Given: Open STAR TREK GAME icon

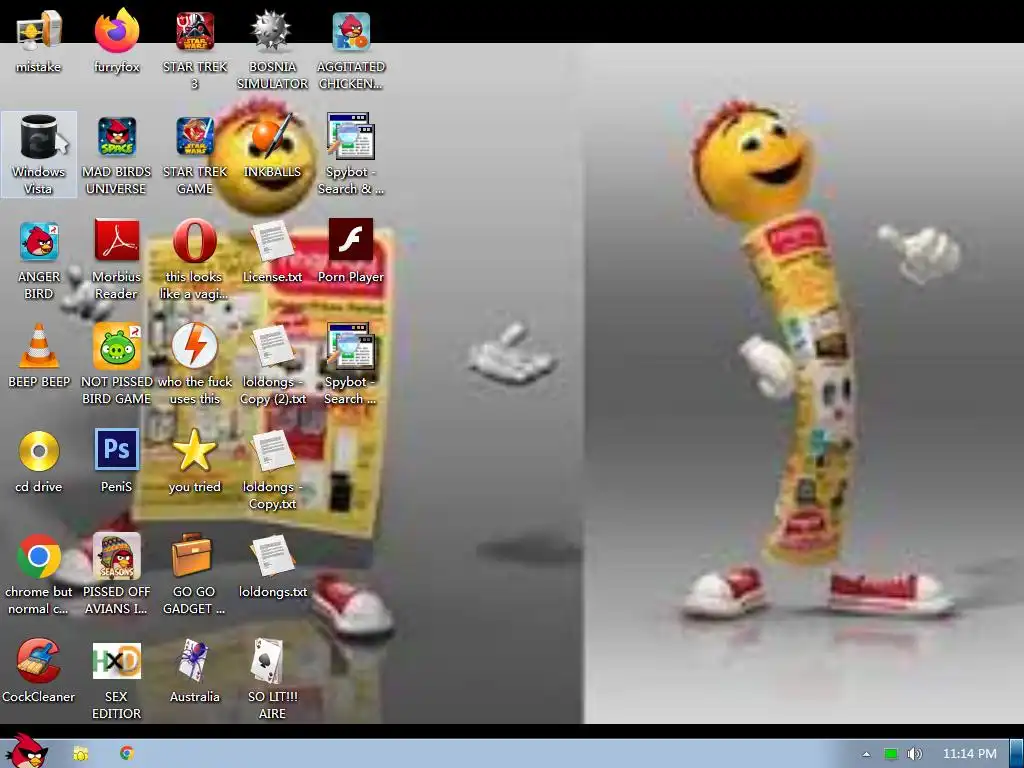Looking at the screenshot, I should click(x=195, y=136).
